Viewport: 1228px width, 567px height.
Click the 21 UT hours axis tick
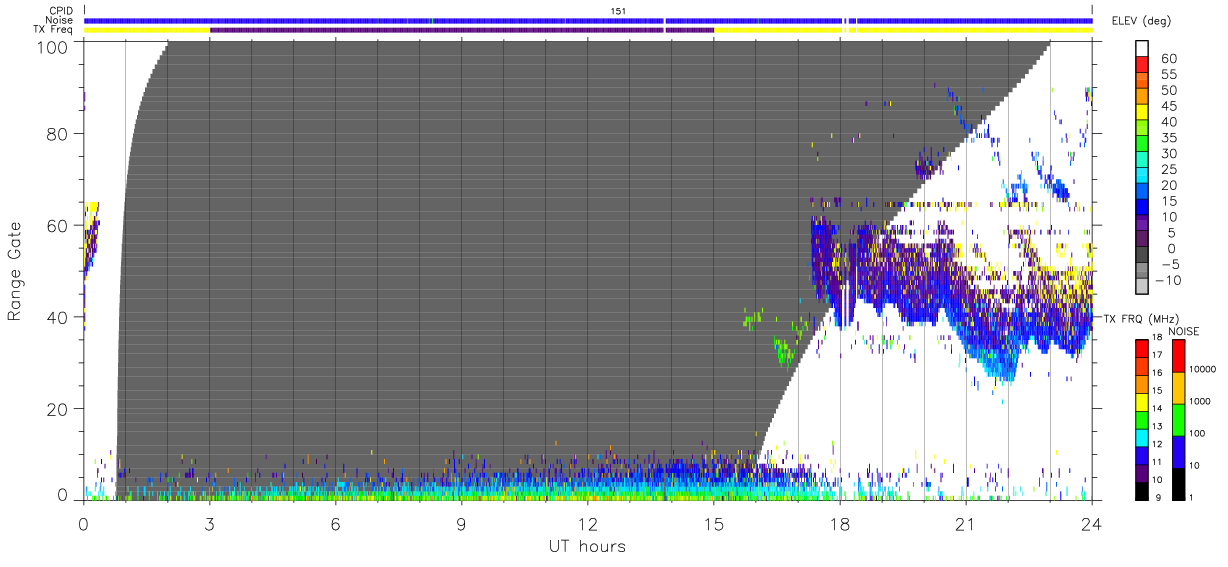tap(966, 524)
